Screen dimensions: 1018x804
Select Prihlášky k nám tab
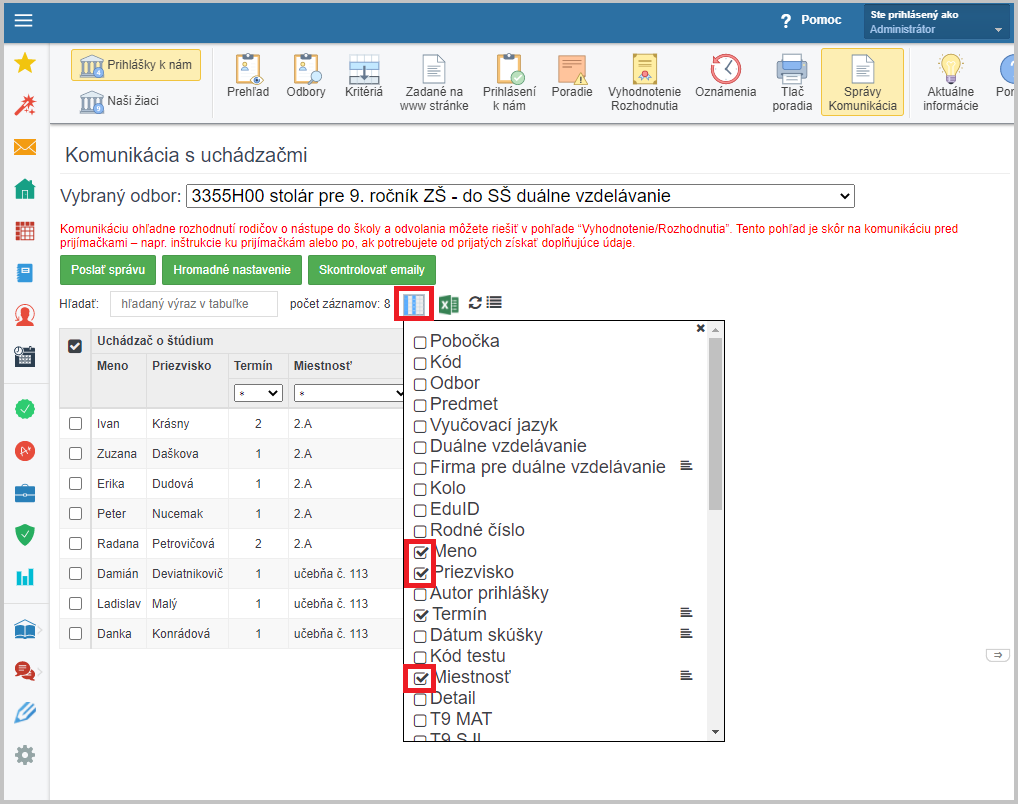(136, 65)
